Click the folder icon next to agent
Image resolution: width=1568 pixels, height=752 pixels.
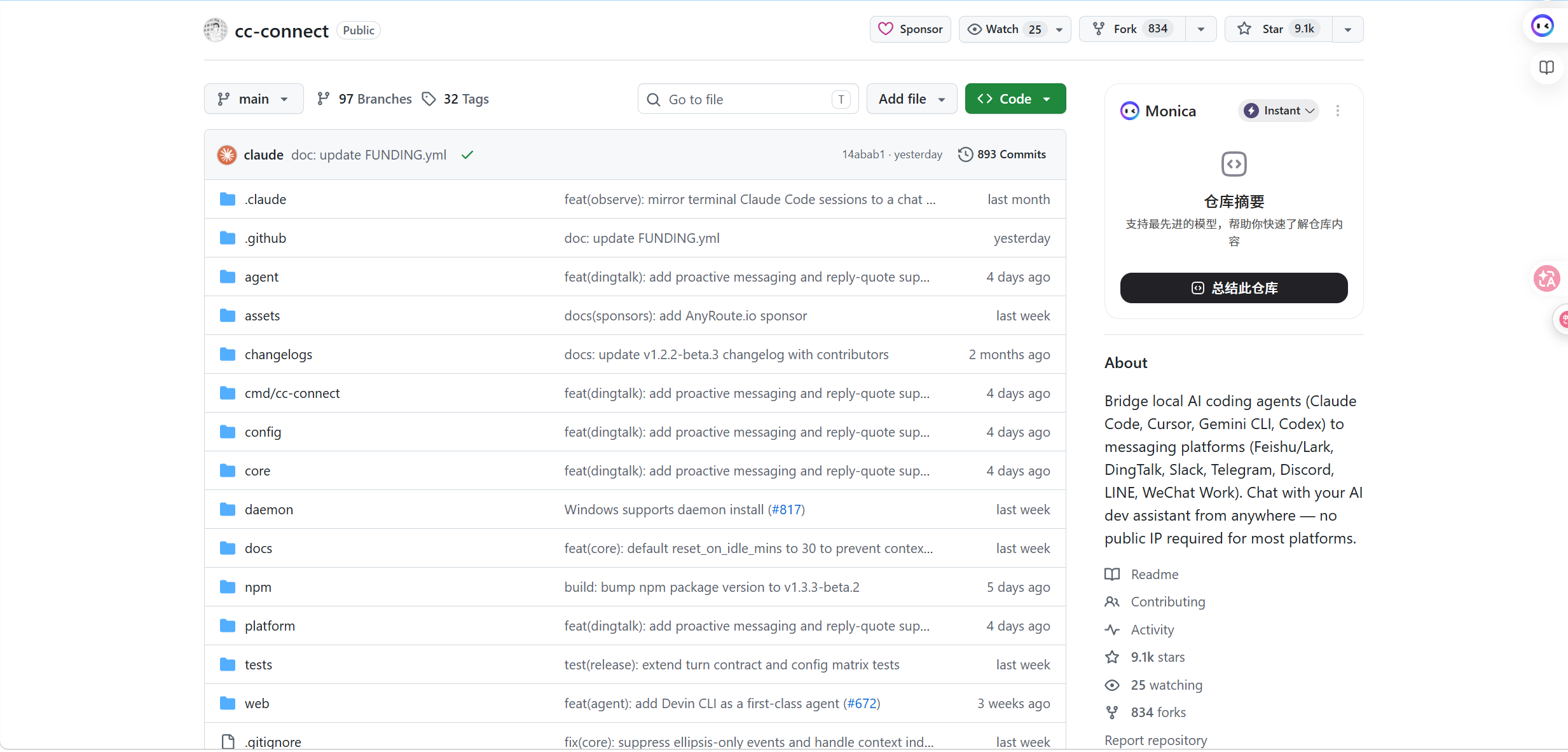point(228,277)
